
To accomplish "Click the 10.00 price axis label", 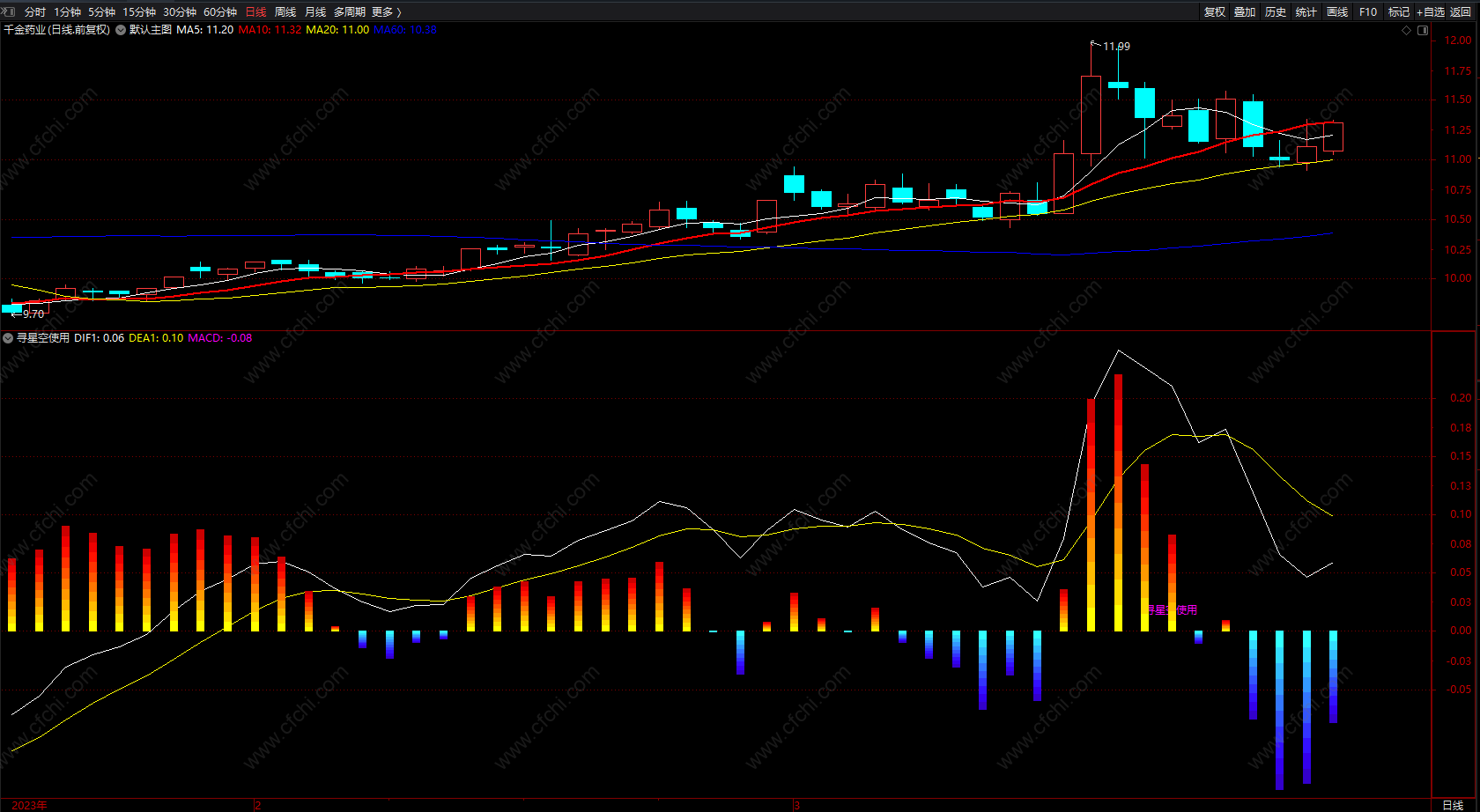I will click(x=1457, y=278).
